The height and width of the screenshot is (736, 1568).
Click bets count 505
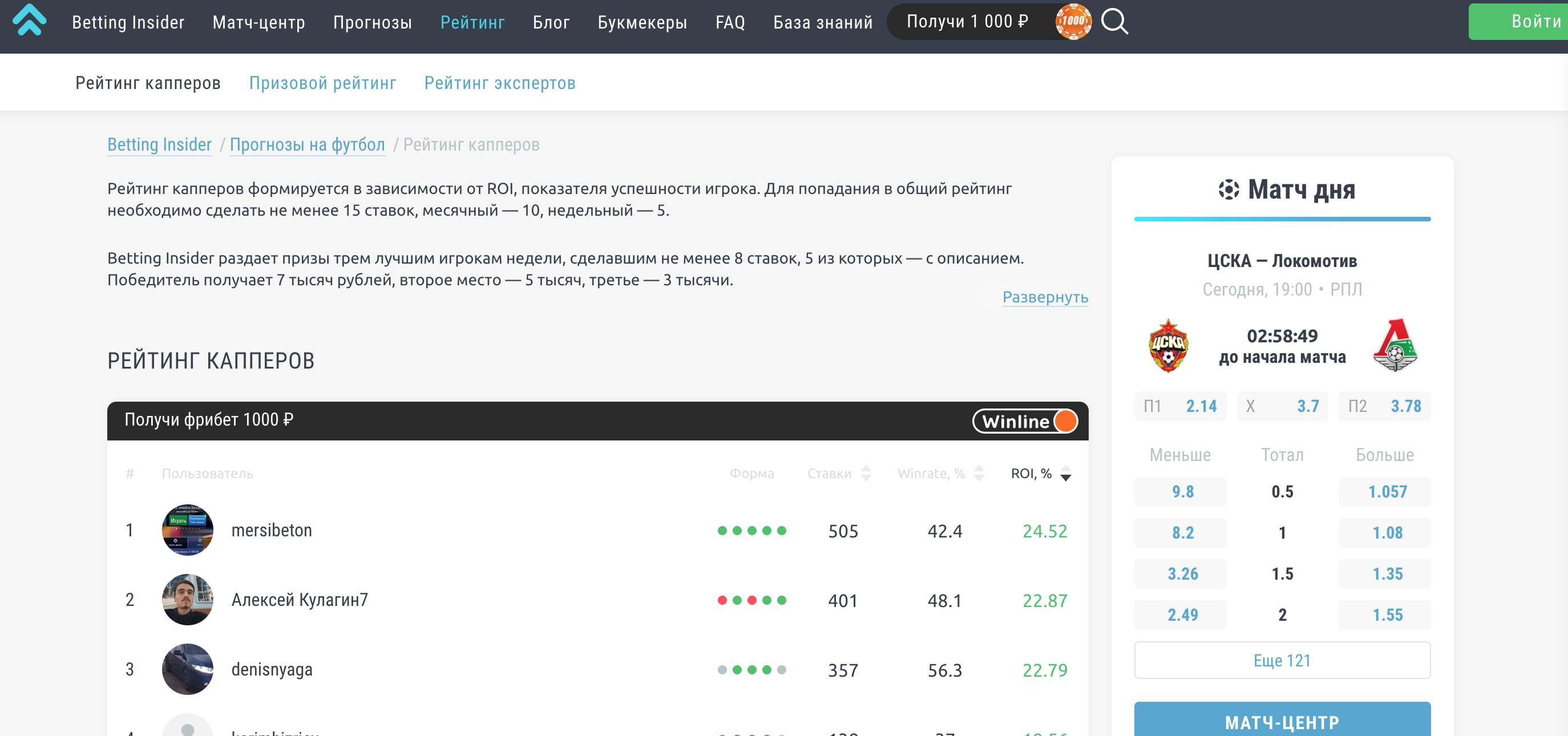tap(843, 531)
